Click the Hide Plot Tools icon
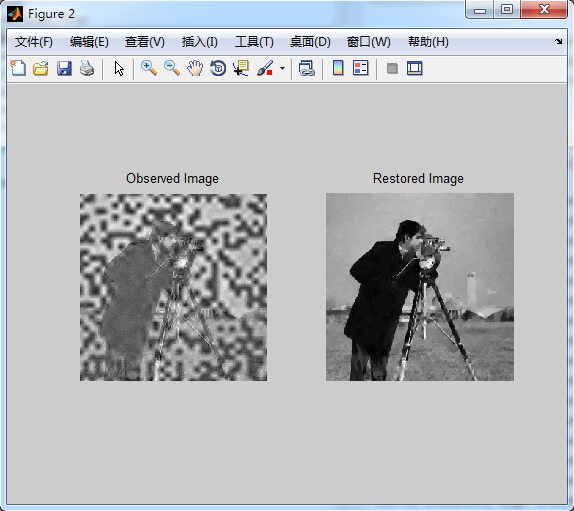The image size is (574, 511). [392, 68]
